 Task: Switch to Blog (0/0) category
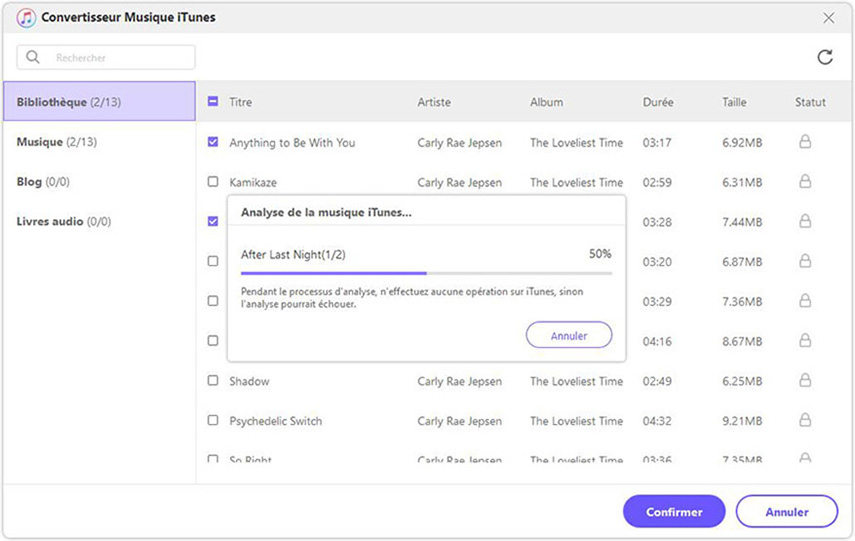pyautogui.click(x=99, y=182)
